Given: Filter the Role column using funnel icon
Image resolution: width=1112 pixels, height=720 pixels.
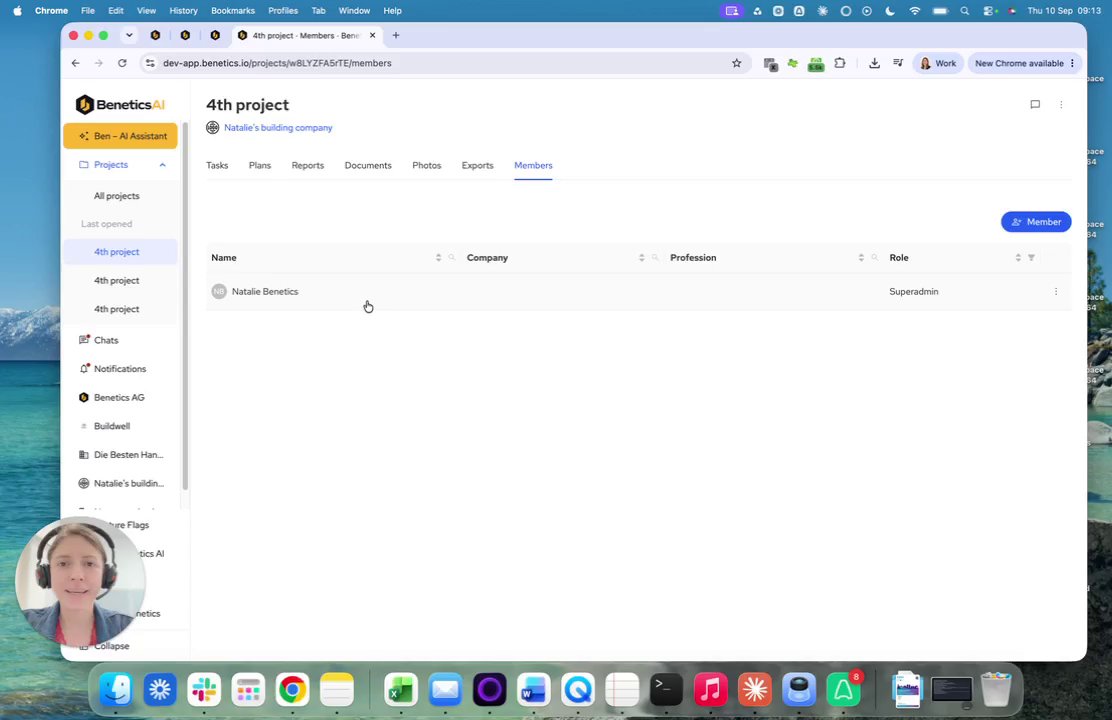Looking at the screenshot, I should pyautogui.click(x=1031, y=257).
